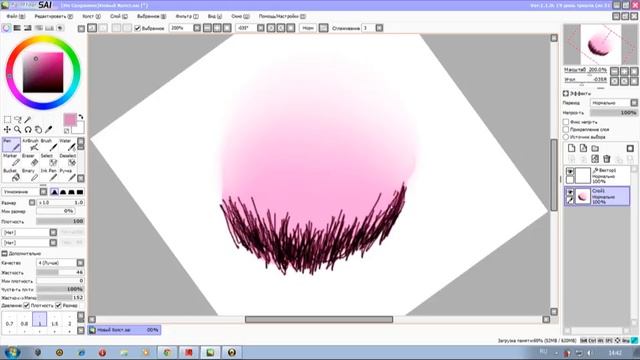Activate the eyedropper color picker tool
Screen dimensions: 640x360
coord(49,130)
